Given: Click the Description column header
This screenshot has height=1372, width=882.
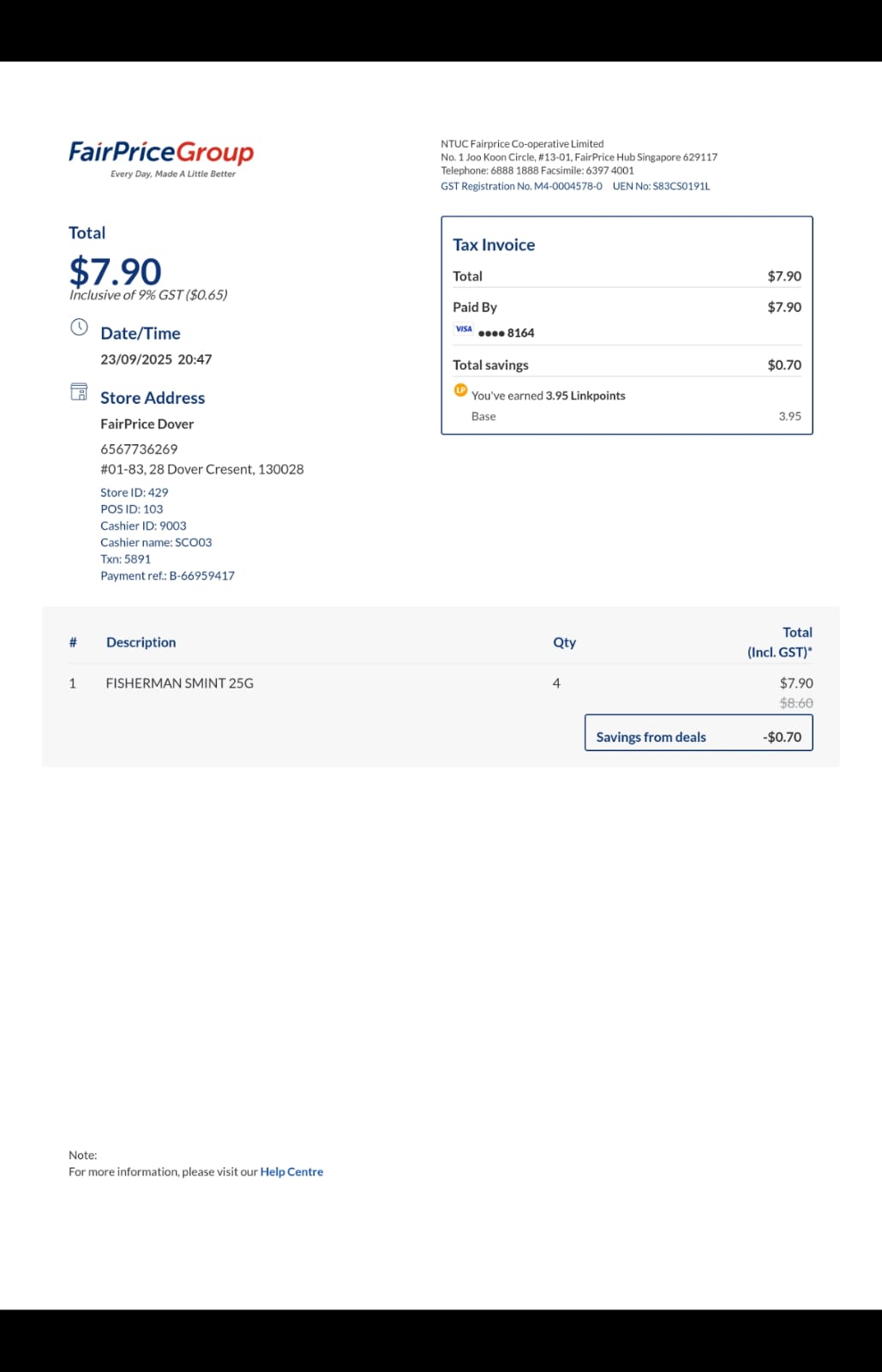Looking at the screenshot, I should 141,642.
